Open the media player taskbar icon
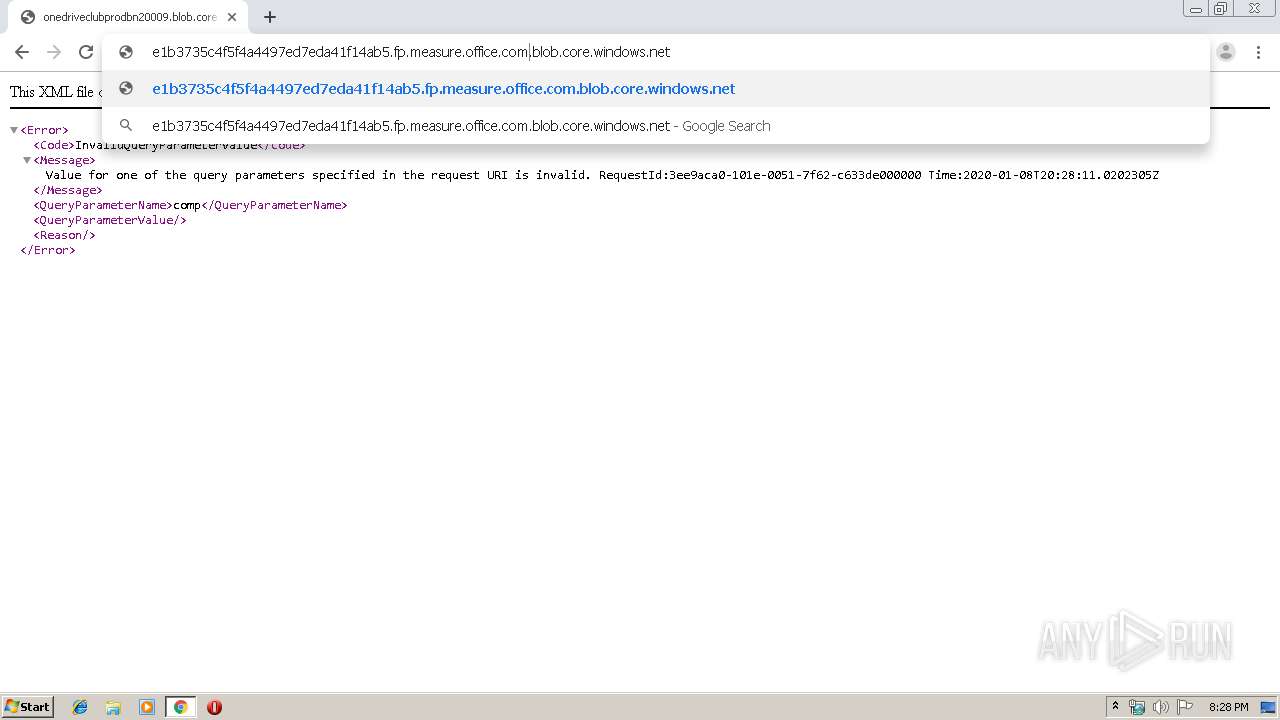Image resolution: width=1280 pixels, height=720 pixels. point(147,707)
